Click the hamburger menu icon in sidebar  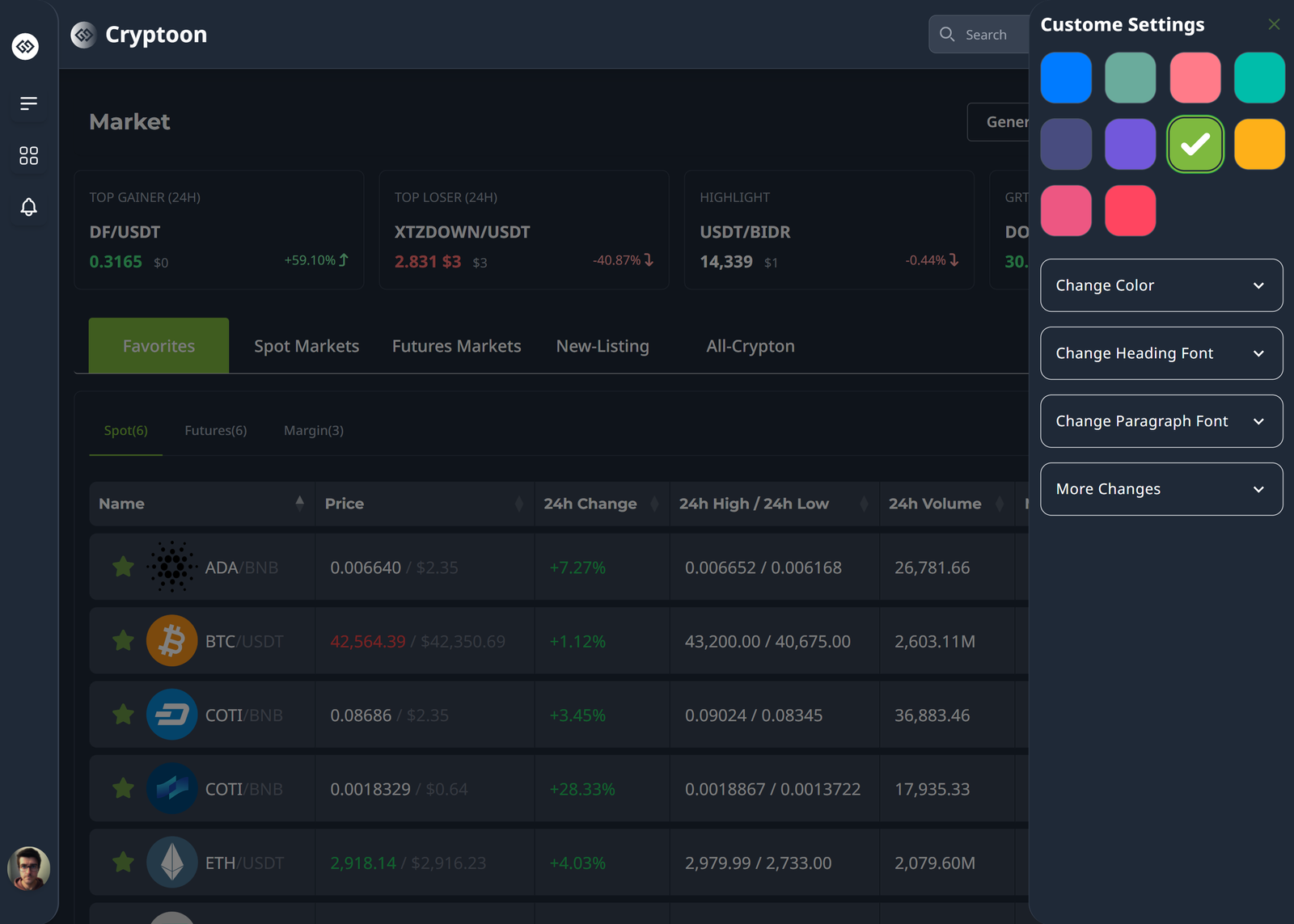click(x=28, y=103)
